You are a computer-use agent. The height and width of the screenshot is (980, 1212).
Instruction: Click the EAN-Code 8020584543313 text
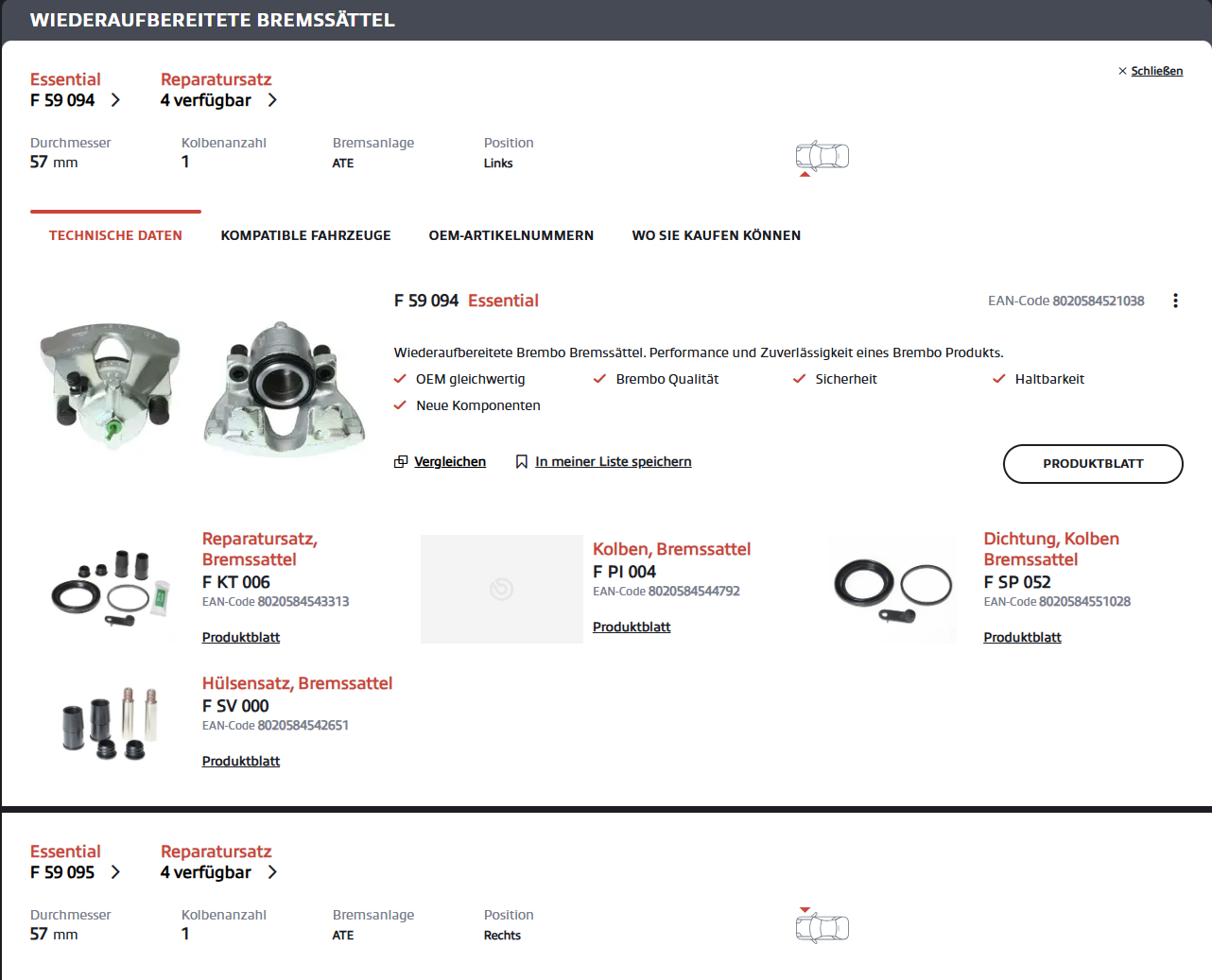point(276,602)
